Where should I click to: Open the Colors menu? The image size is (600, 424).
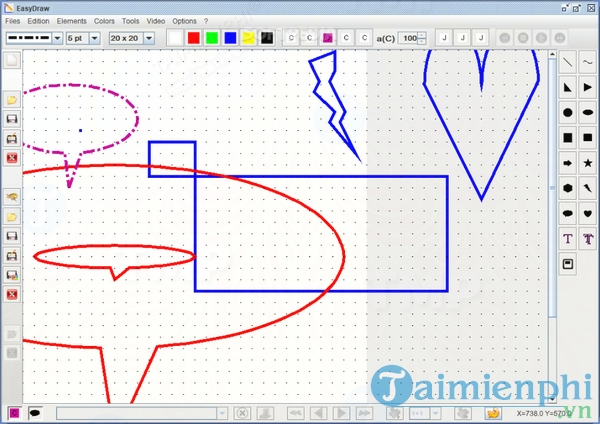pyautogui.click(x=104, y=21)
